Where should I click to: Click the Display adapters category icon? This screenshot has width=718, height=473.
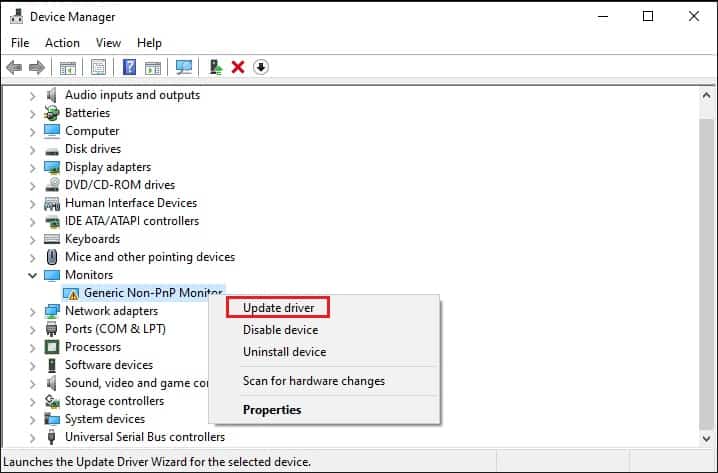pos(52,167)
